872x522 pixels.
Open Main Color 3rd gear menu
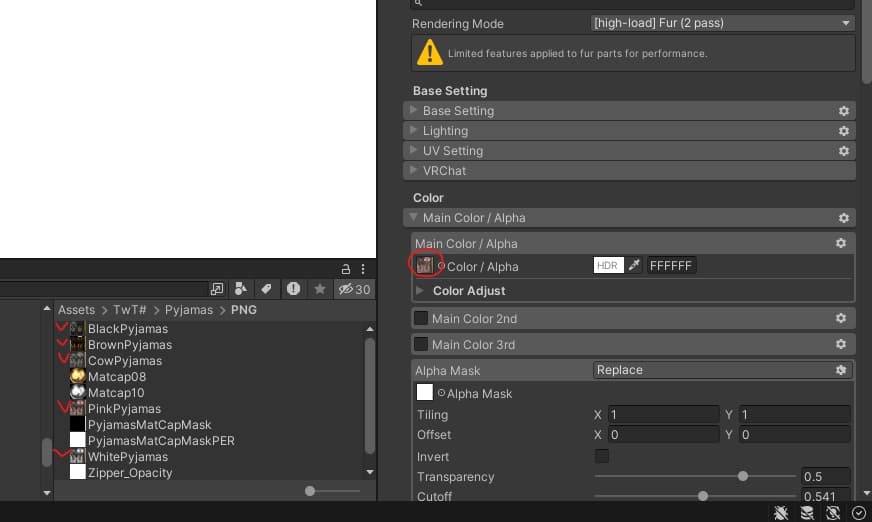[x=841, y=344]
